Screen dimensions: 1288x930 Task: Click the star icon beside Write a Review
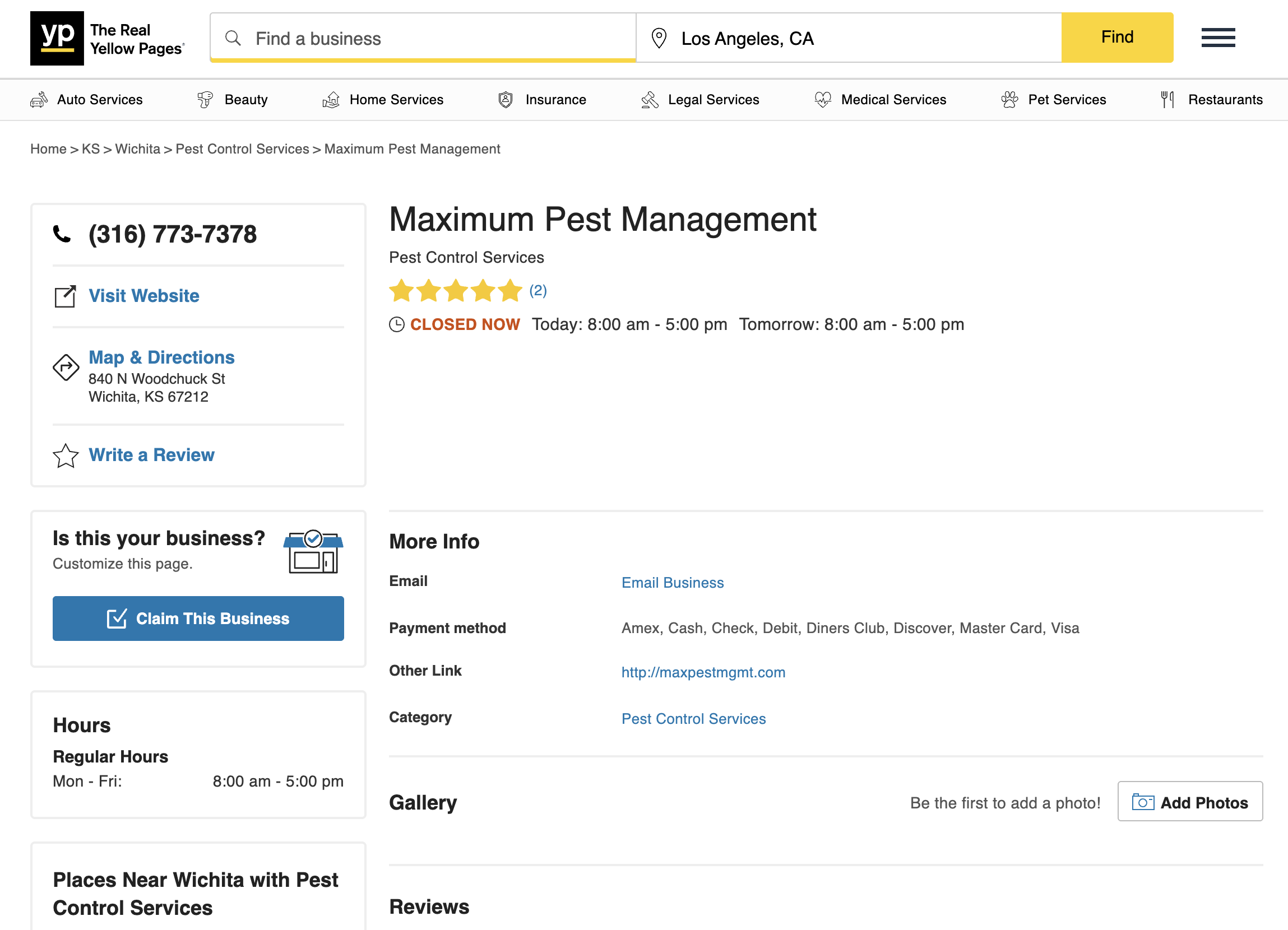(x=65, y=455)
